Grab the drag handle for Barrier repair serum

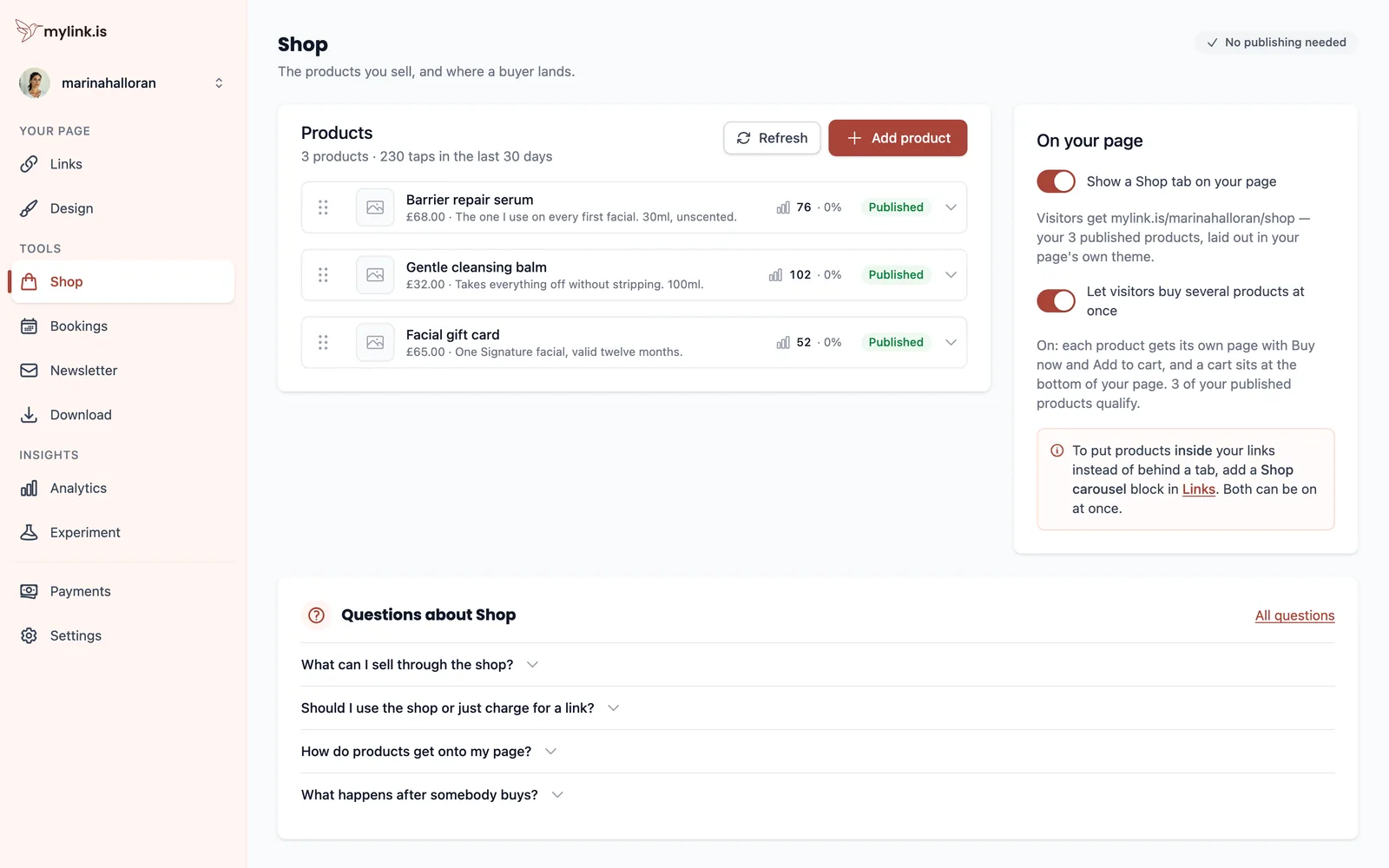323,207
